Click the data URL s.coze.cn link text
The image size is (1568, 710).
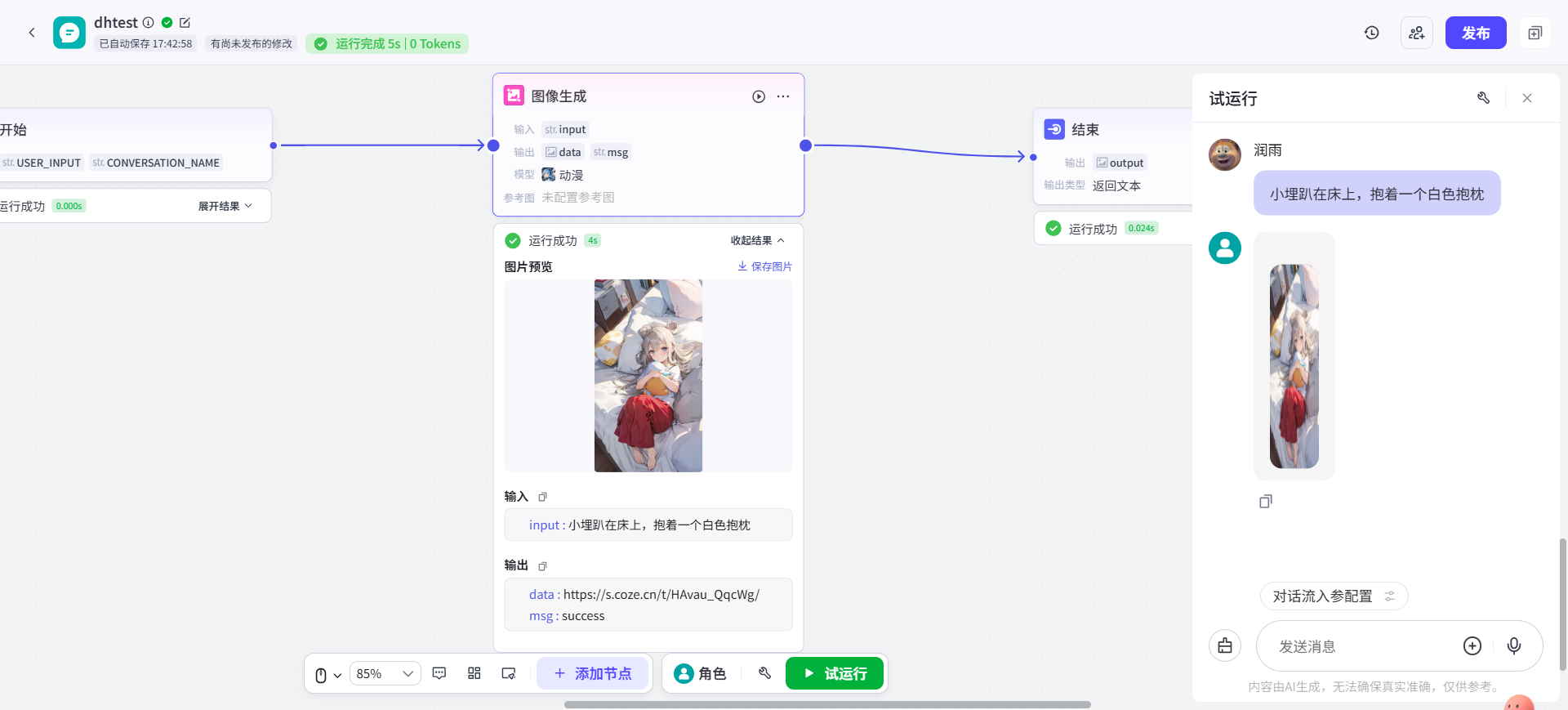click(x=661, y=595)
